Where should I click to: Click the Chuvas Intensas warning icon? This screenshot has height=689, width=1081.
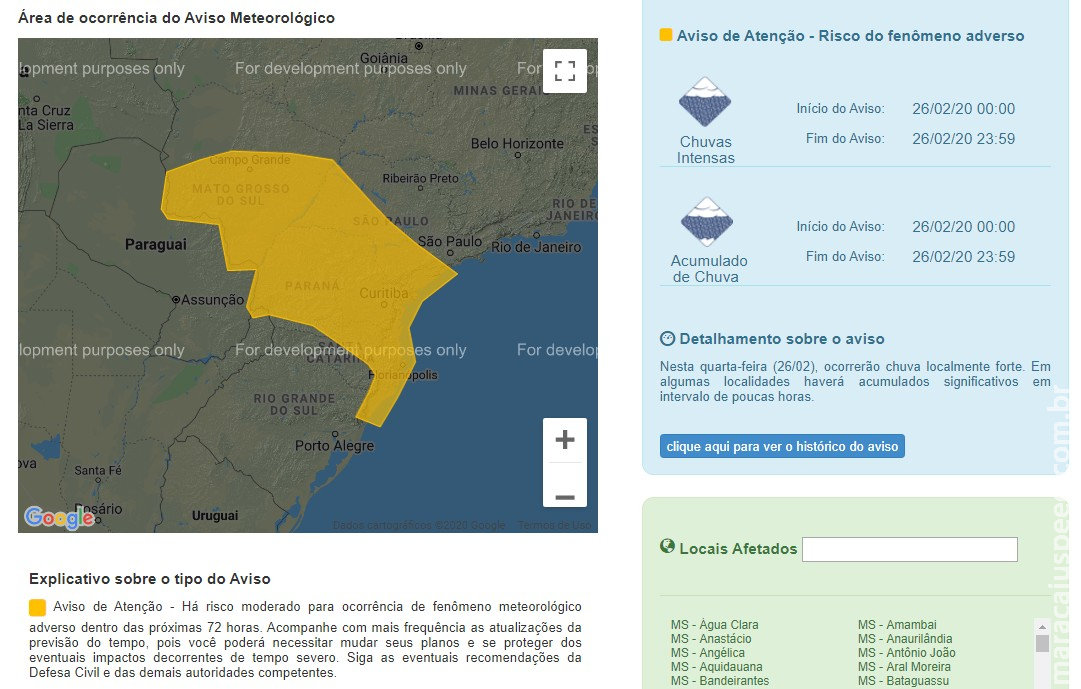point(705,102)
